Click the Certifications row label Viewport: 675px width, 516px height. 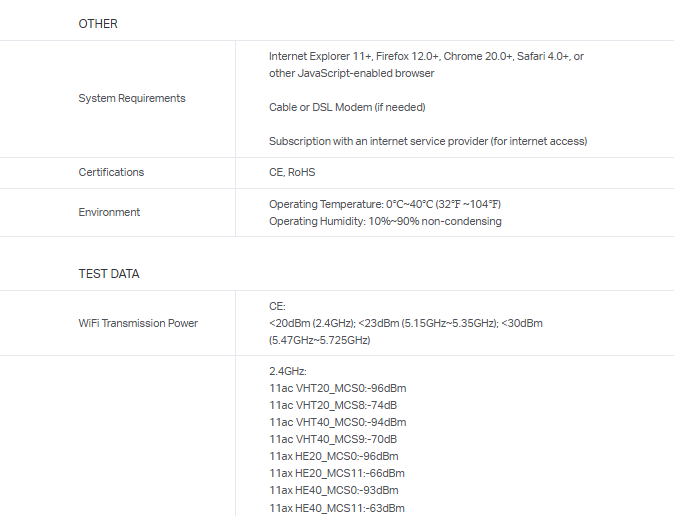pos(111,172)
